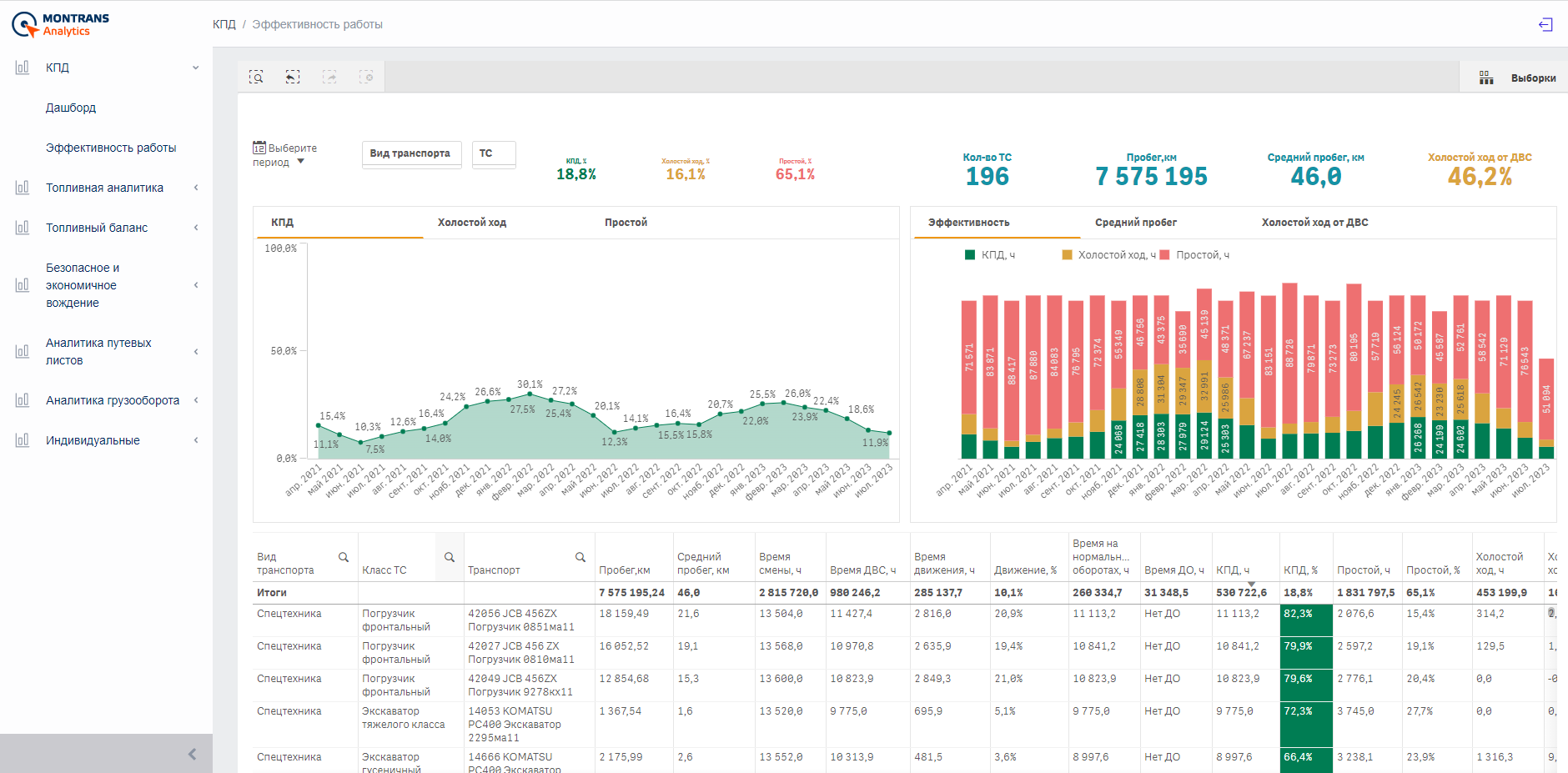The height and width of the screenshot is (773, 1568).
Task: Click the Выборки button
Action: coord(1533,78)
